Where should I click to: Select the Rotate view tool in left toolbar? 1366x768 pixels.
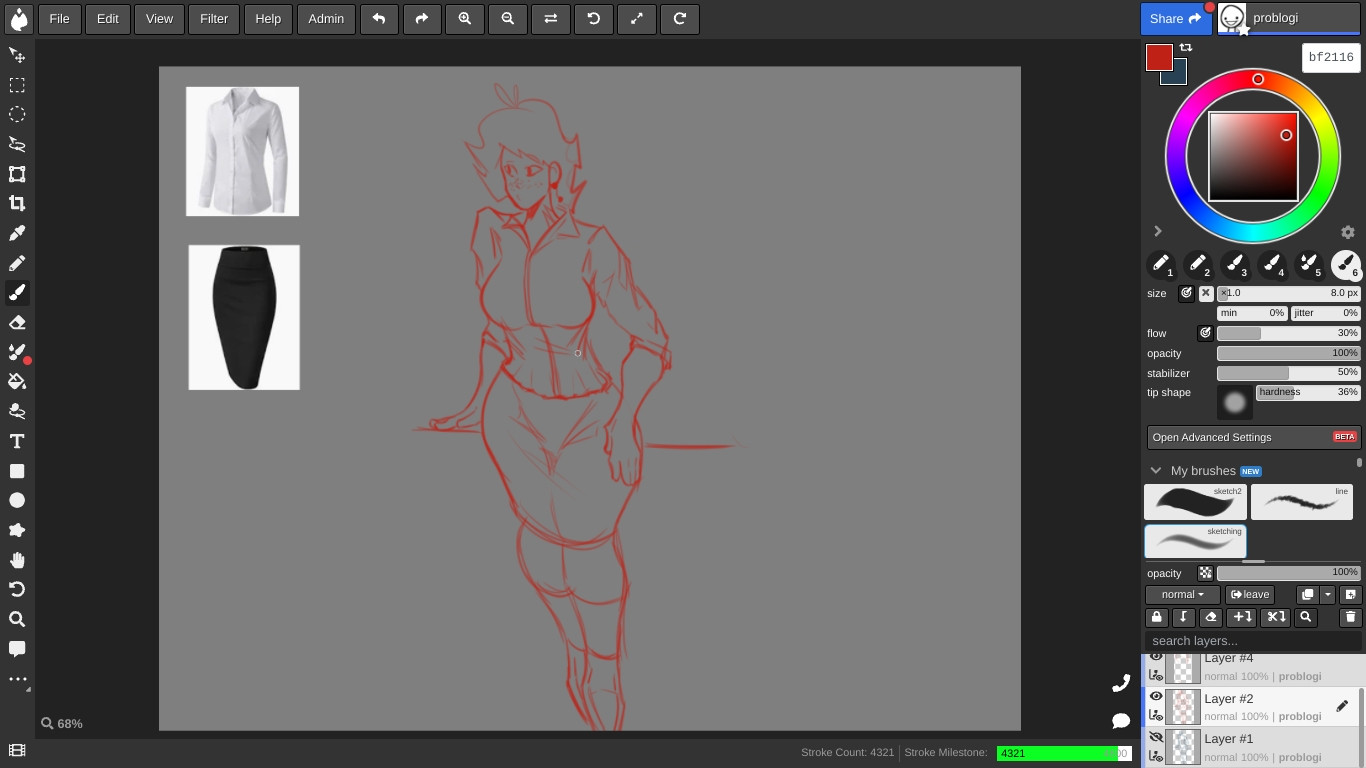point(17,589)
